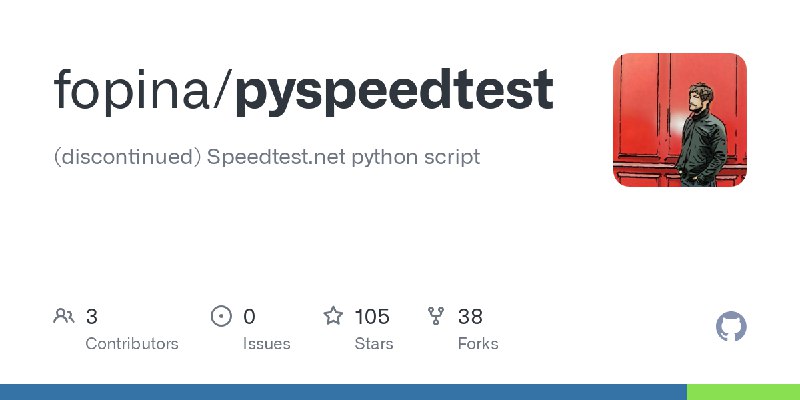800x400 pixels.
Task: Click the fork count 38
Action: point(470,316)
